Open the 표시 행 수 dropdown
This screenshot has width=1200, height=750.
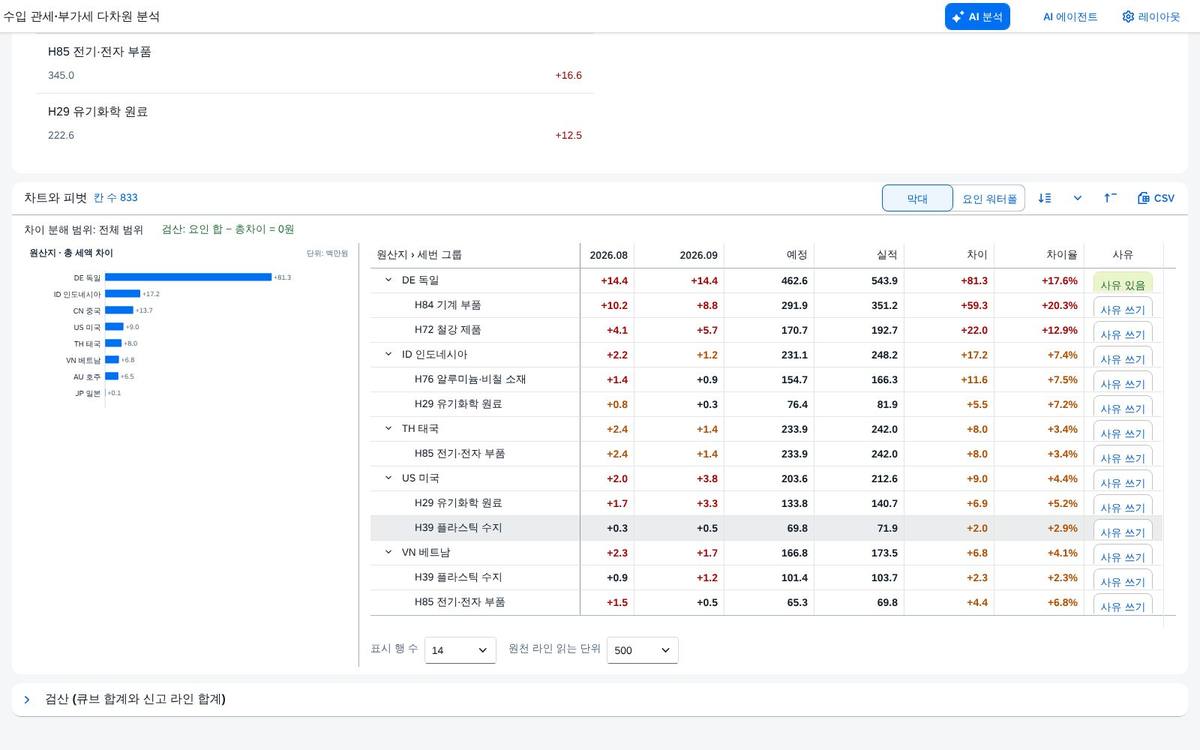tap(460, 650)
